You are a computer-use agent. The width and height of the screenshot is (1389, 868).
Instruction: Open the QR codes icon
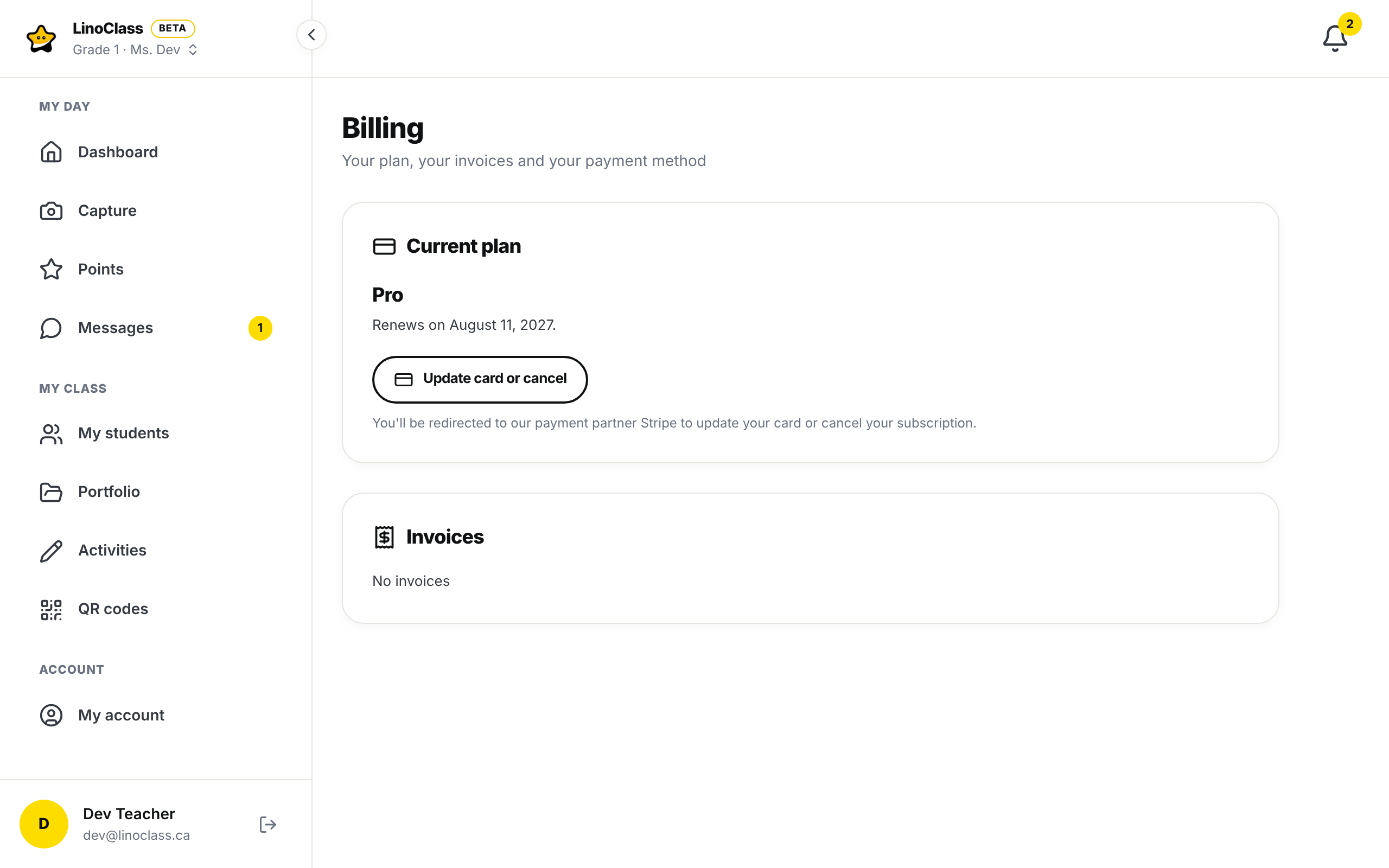(x=51, y=609)
